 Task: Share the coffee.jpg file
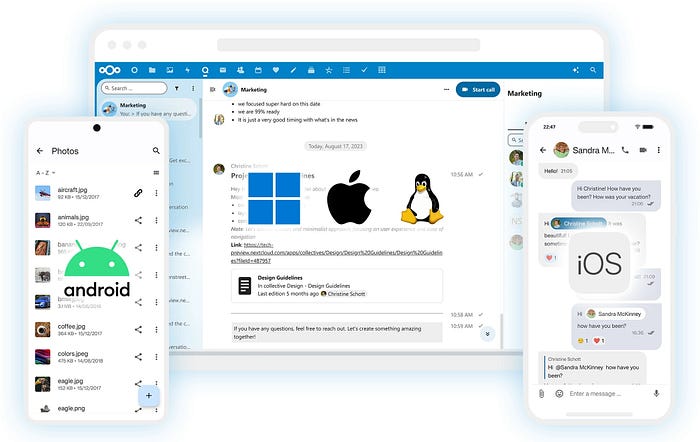[138, 329]
